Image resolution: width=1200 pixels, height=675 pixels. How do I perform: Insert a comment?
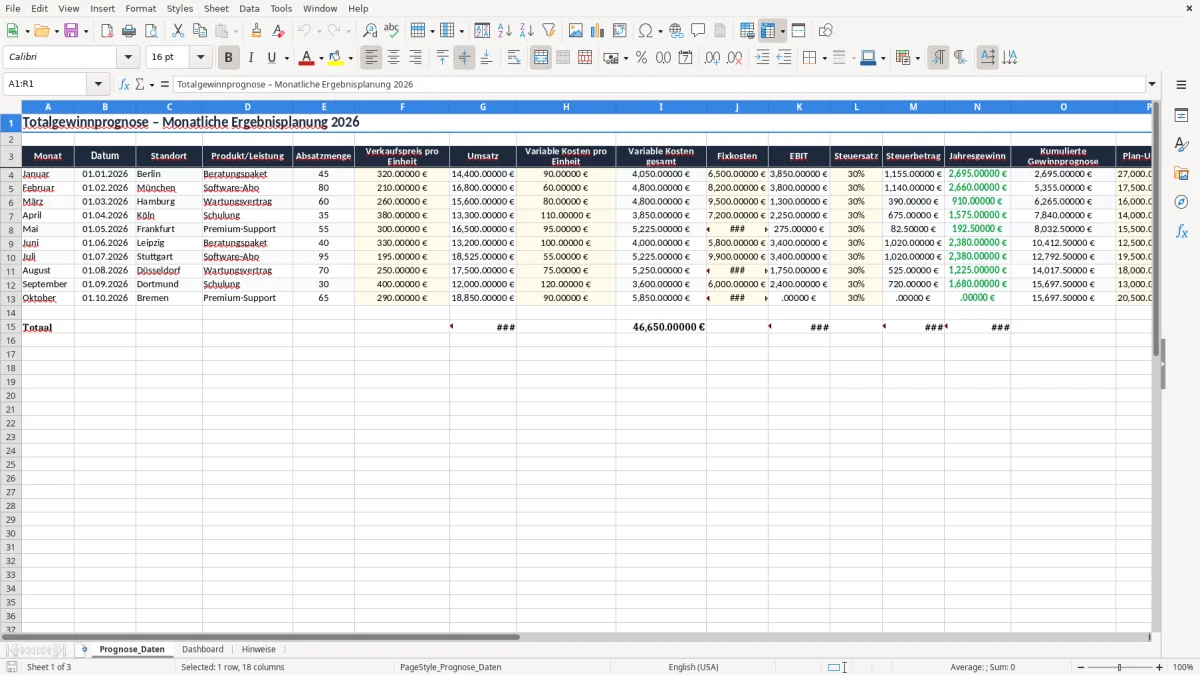click(x=699, y=31)
